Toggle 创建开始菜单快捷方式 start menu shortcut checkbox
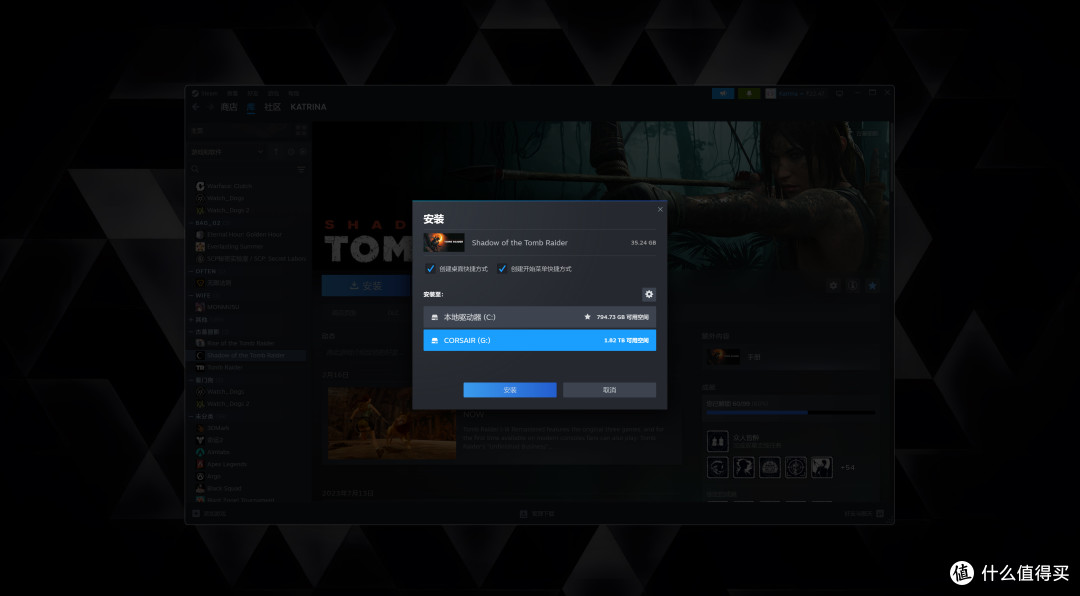The width and height of the screenshot is (1080, 596). tap(502, 269)
